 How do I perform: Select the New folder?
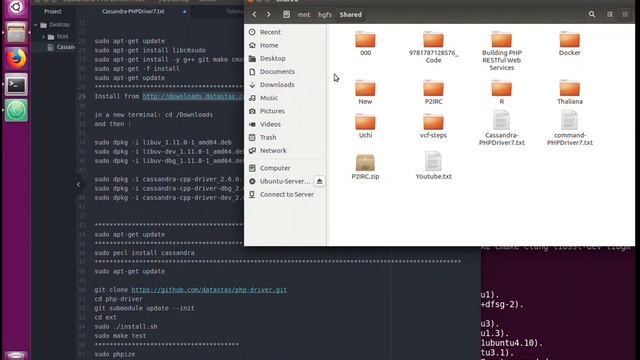tap(365, 92)
